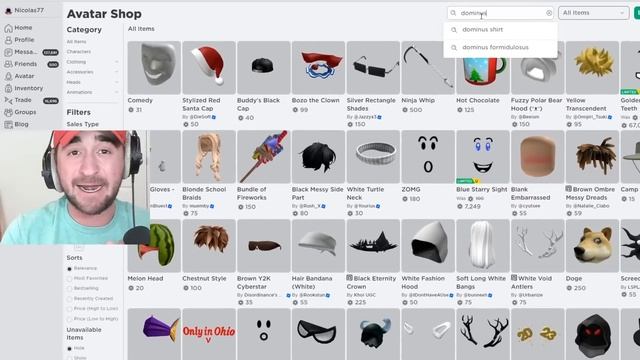Screen dimensions: 640x360
Task: Open the Bozo the Clown item
Action: tap(318, 67)
